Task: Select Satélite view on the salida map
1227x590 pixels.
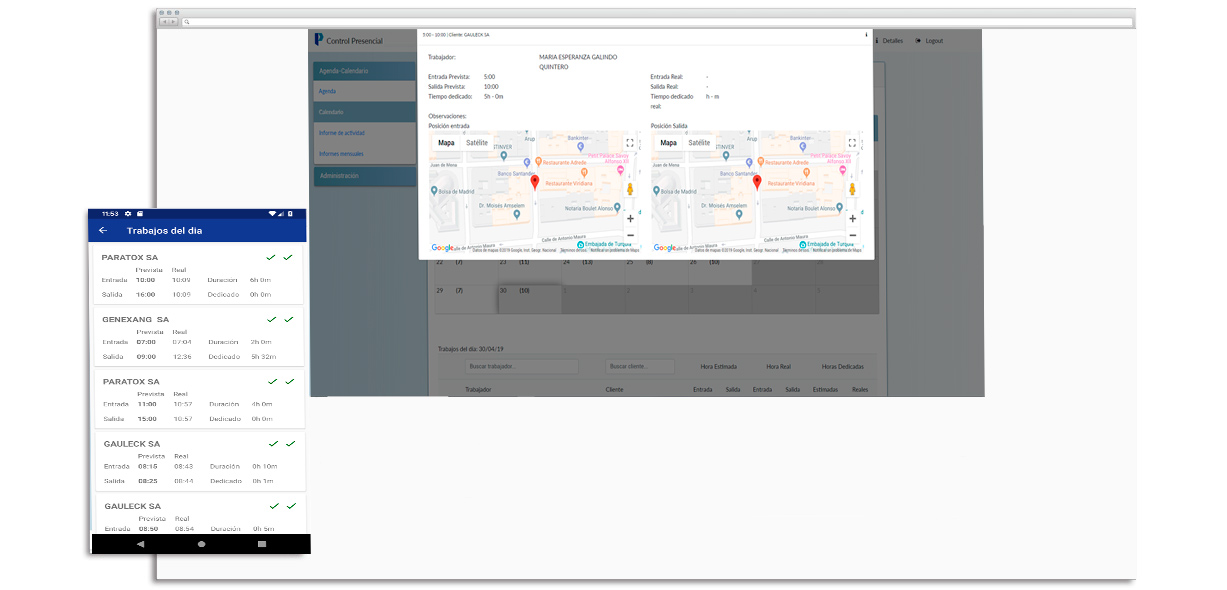Action: pyautogui.click(x=699, y=143)
